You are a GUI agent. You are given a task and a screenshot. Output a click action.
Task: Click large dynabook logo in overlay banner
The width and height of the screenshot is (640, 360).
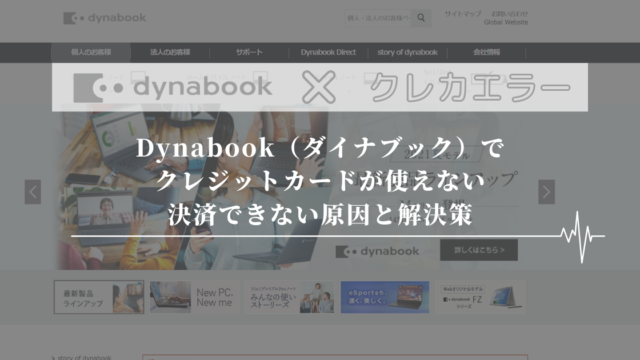pyautogui.click(x=173, y=87)
